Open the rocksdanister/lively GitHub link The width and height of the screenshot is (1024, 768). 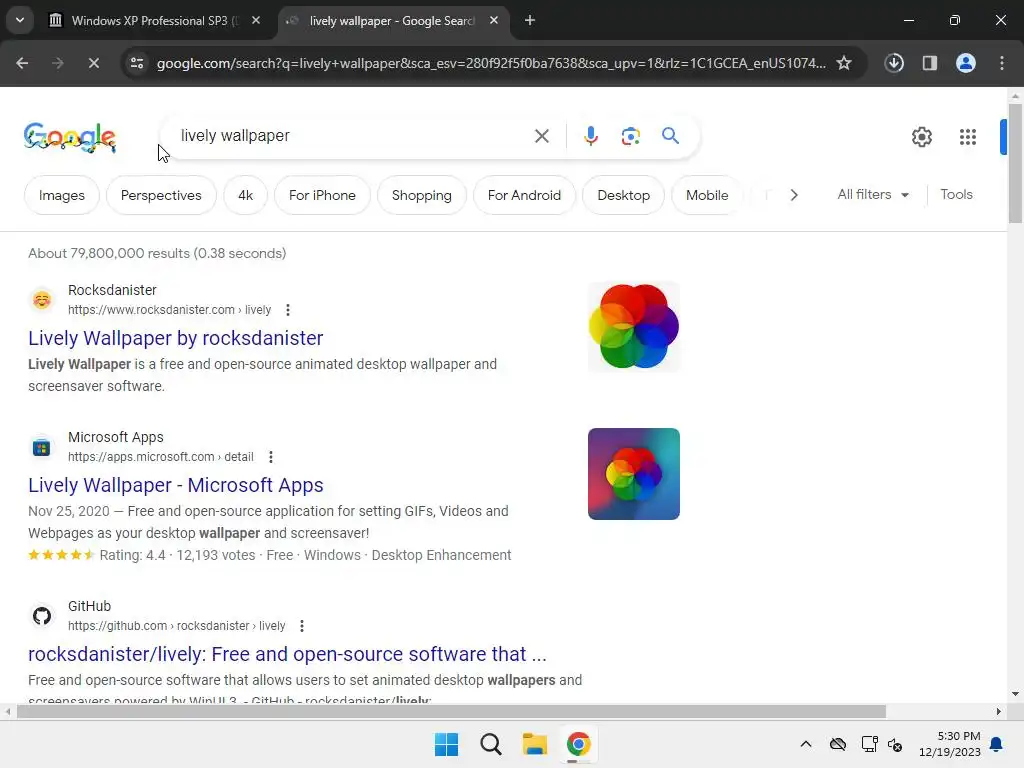tap(287, 654)
